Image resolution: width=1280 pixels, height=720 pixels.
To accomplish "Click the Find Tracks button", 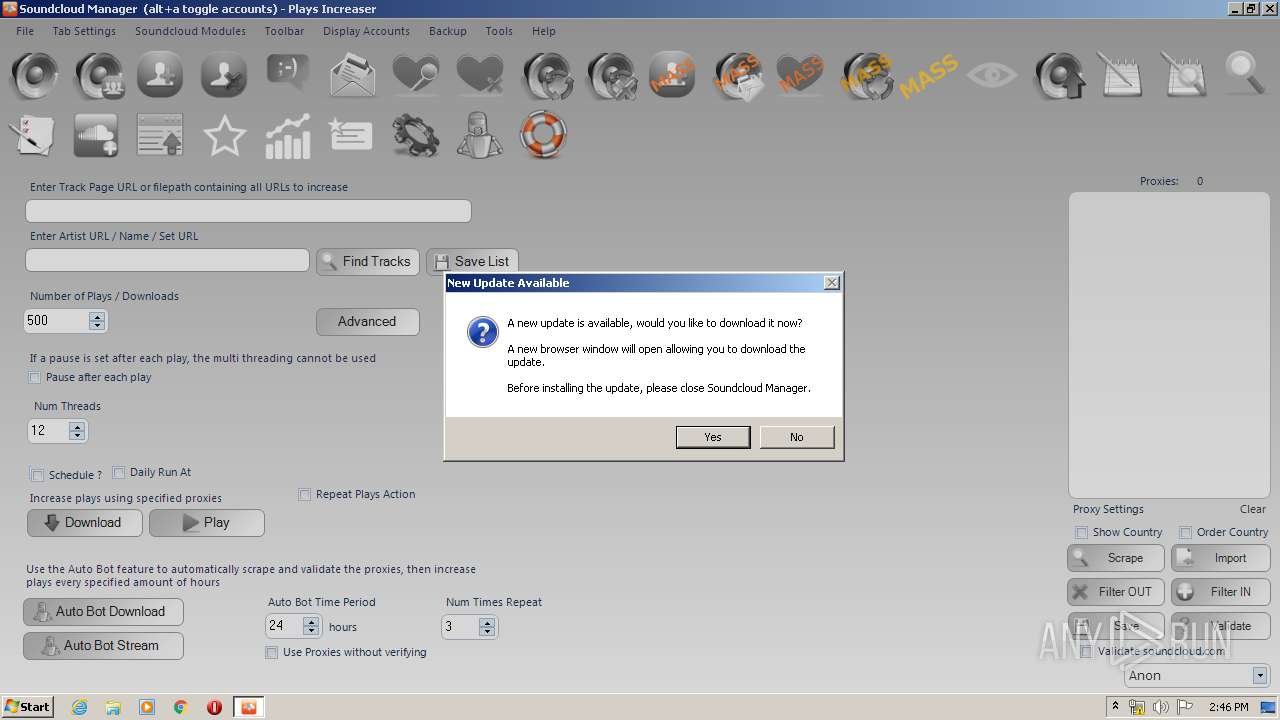I will [368, 261].
